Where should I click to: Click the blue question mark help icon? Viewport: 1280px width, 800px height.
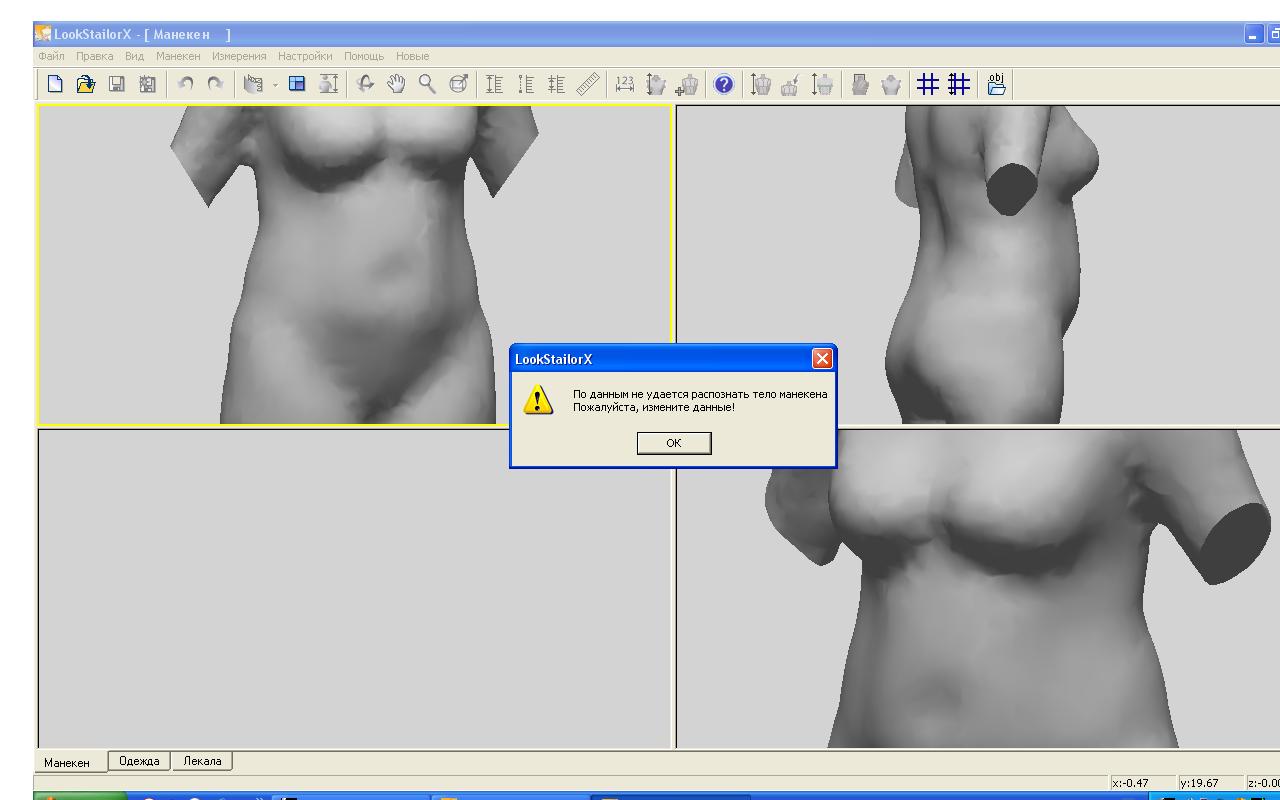724,85
